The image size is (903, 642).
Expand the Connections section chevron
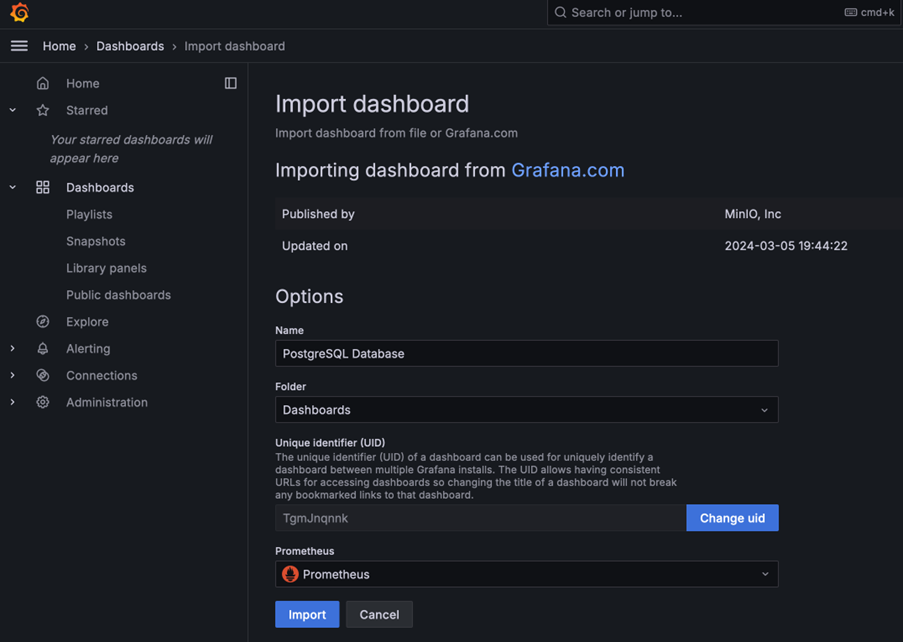click(13, 375)
